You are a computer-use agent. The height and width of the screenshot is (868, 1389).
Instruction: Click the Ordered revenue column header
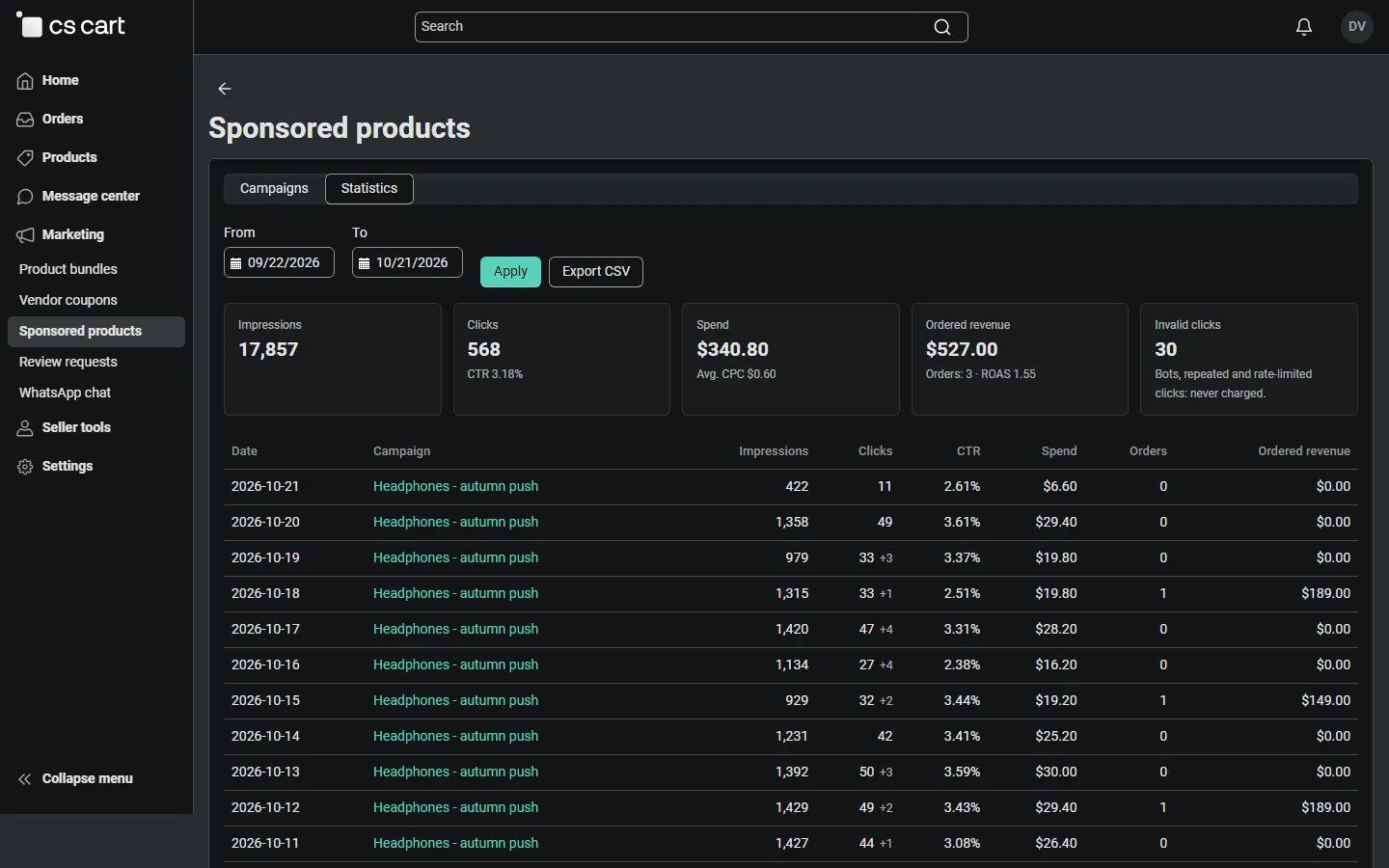(x=1304, y=451)
